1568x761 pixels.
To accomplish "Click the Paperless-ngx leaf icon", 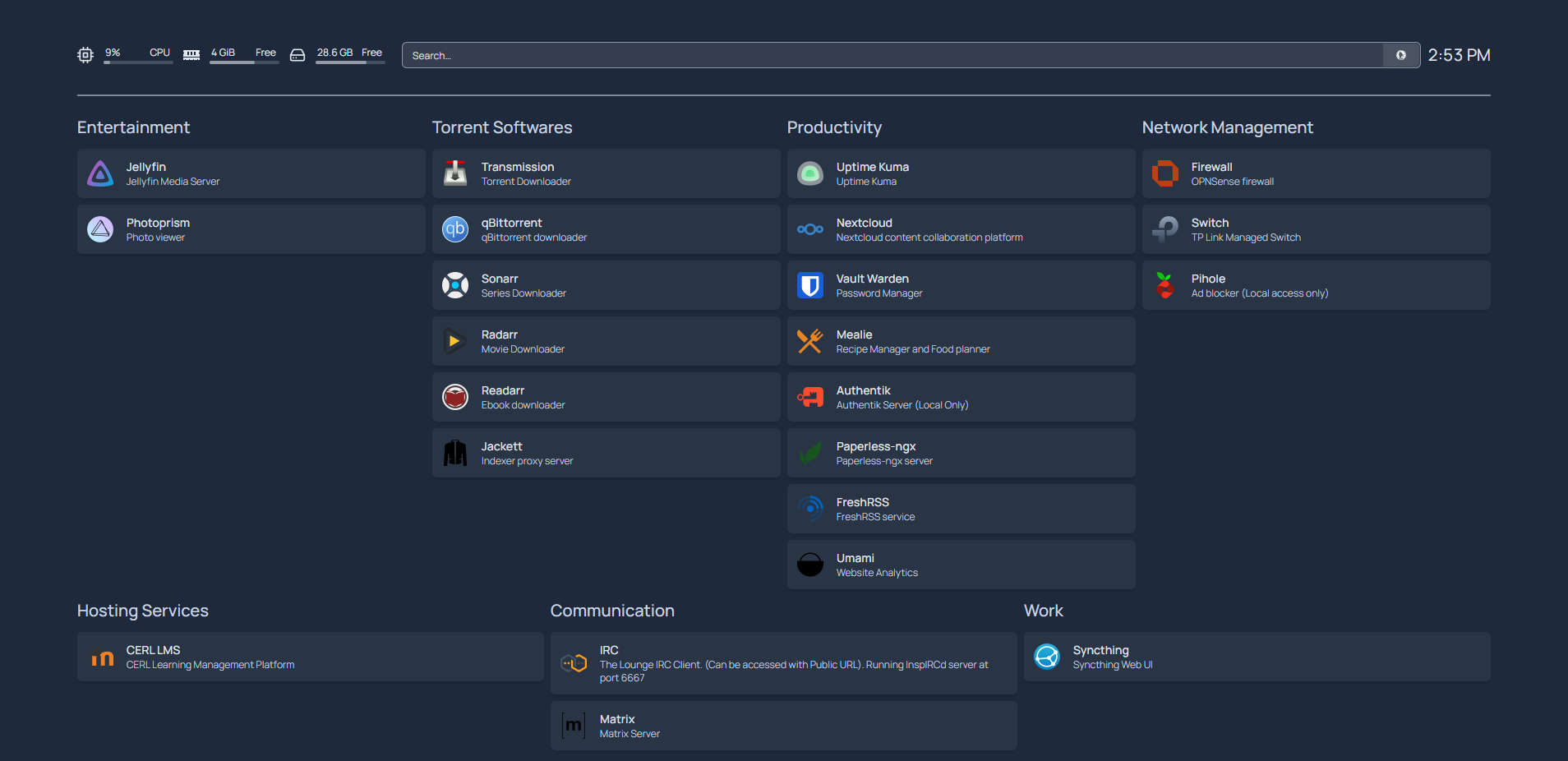I will click(x=810, y=453).
